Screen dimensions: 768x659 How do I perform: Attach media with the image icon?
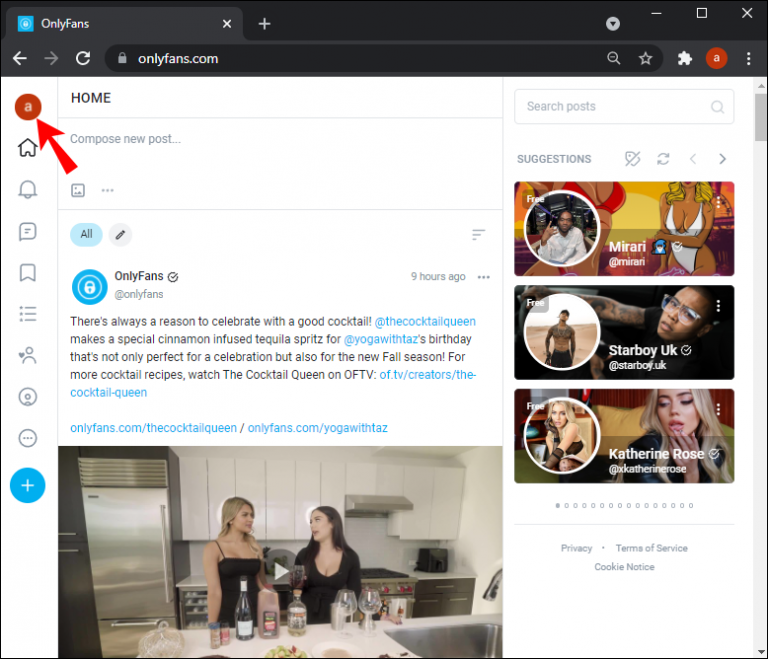[78, 190]
